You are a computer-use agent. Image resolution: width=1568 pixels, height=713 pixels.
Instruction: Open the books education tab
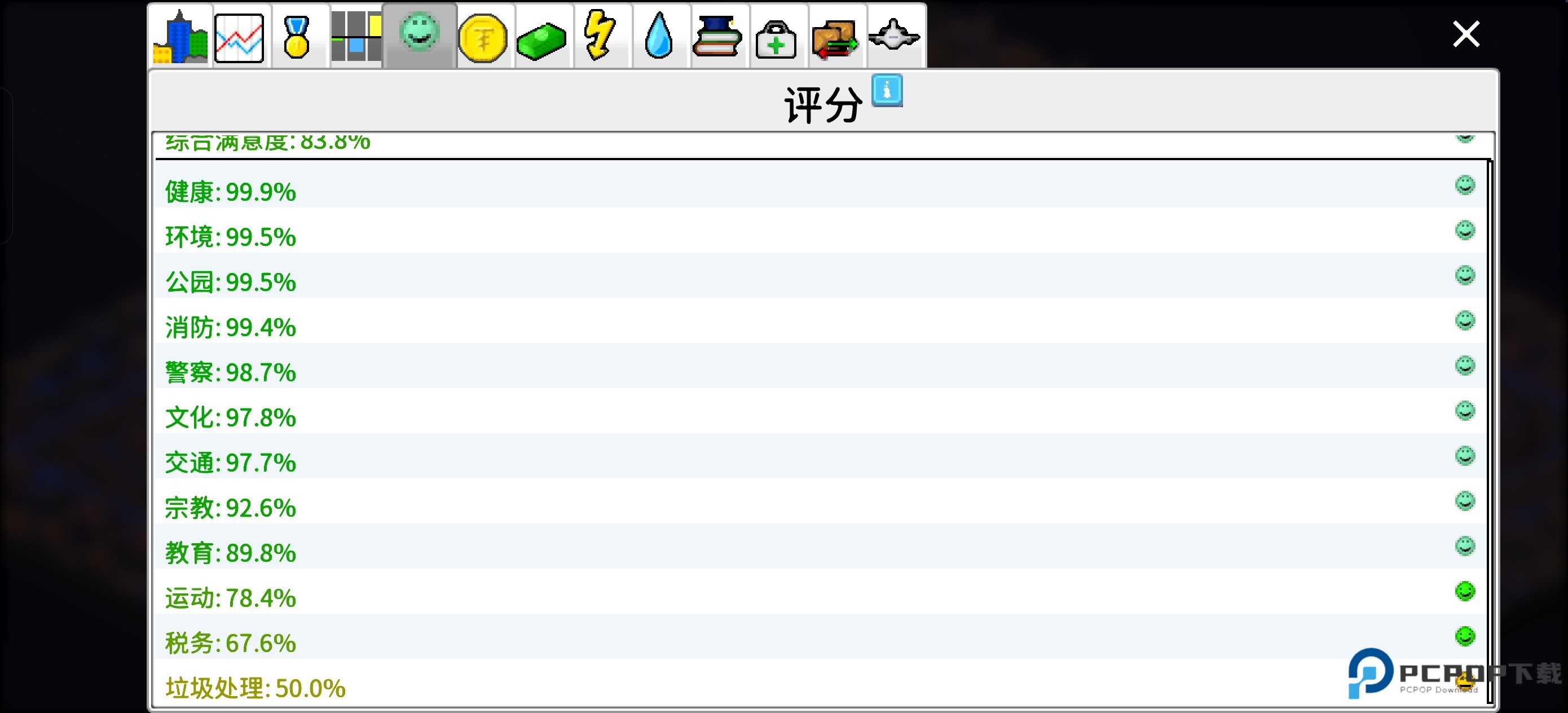click(x=717, y=37)
